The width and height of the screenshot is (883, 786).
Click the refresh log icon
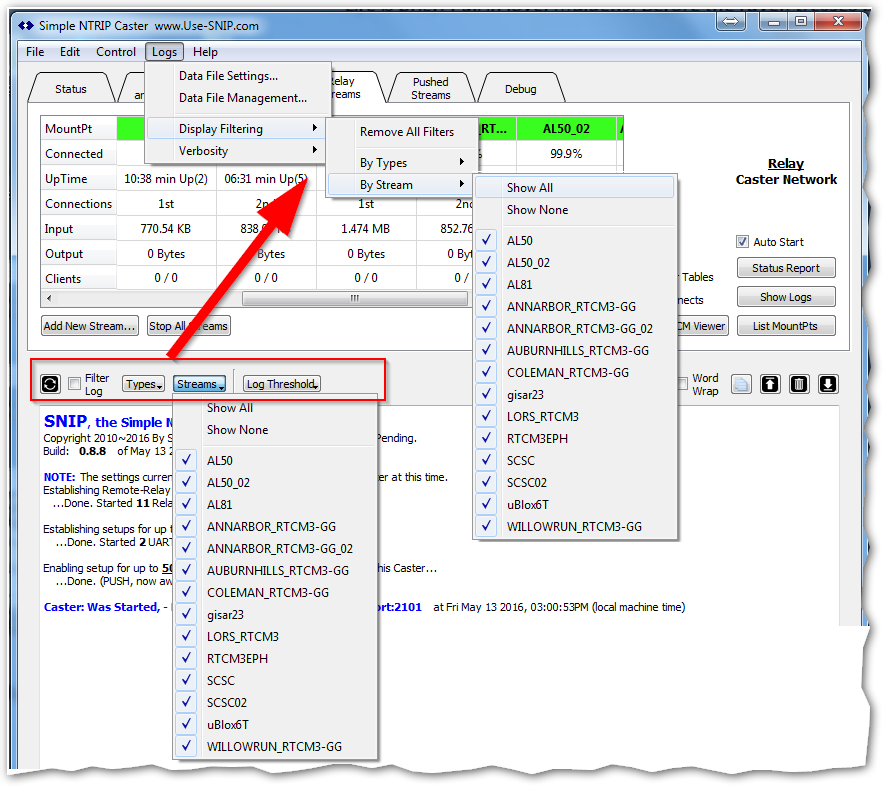(50, 384)
